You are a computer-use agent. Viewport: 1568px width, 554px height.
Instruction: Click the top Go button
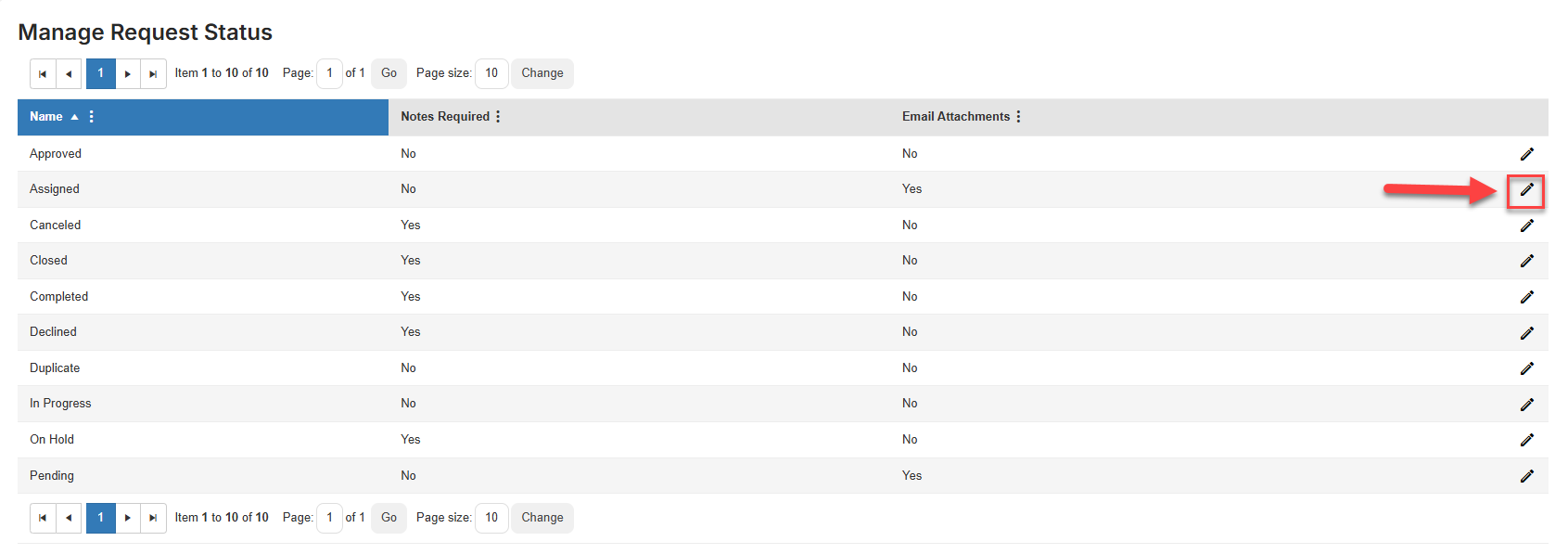click(x=389, y=73)
